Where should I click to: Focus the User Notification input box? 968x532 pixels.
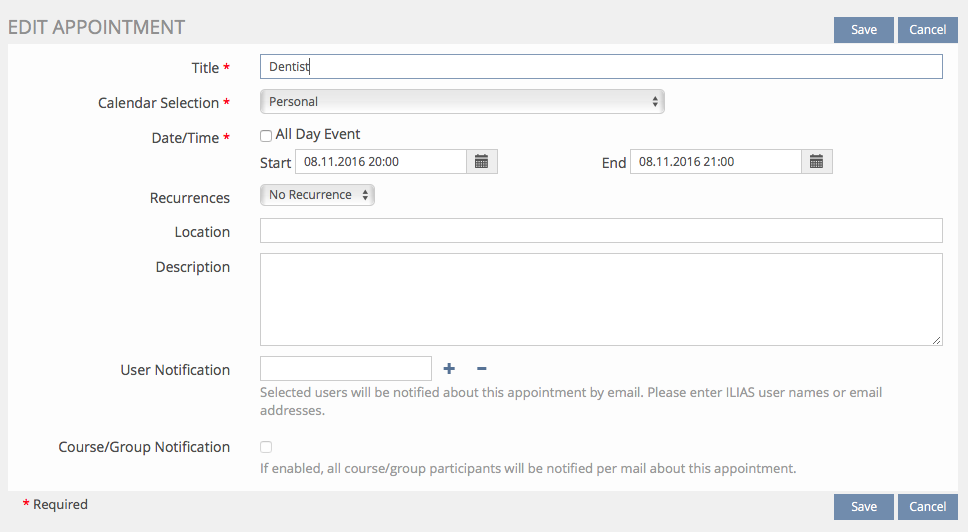(345, 369)
